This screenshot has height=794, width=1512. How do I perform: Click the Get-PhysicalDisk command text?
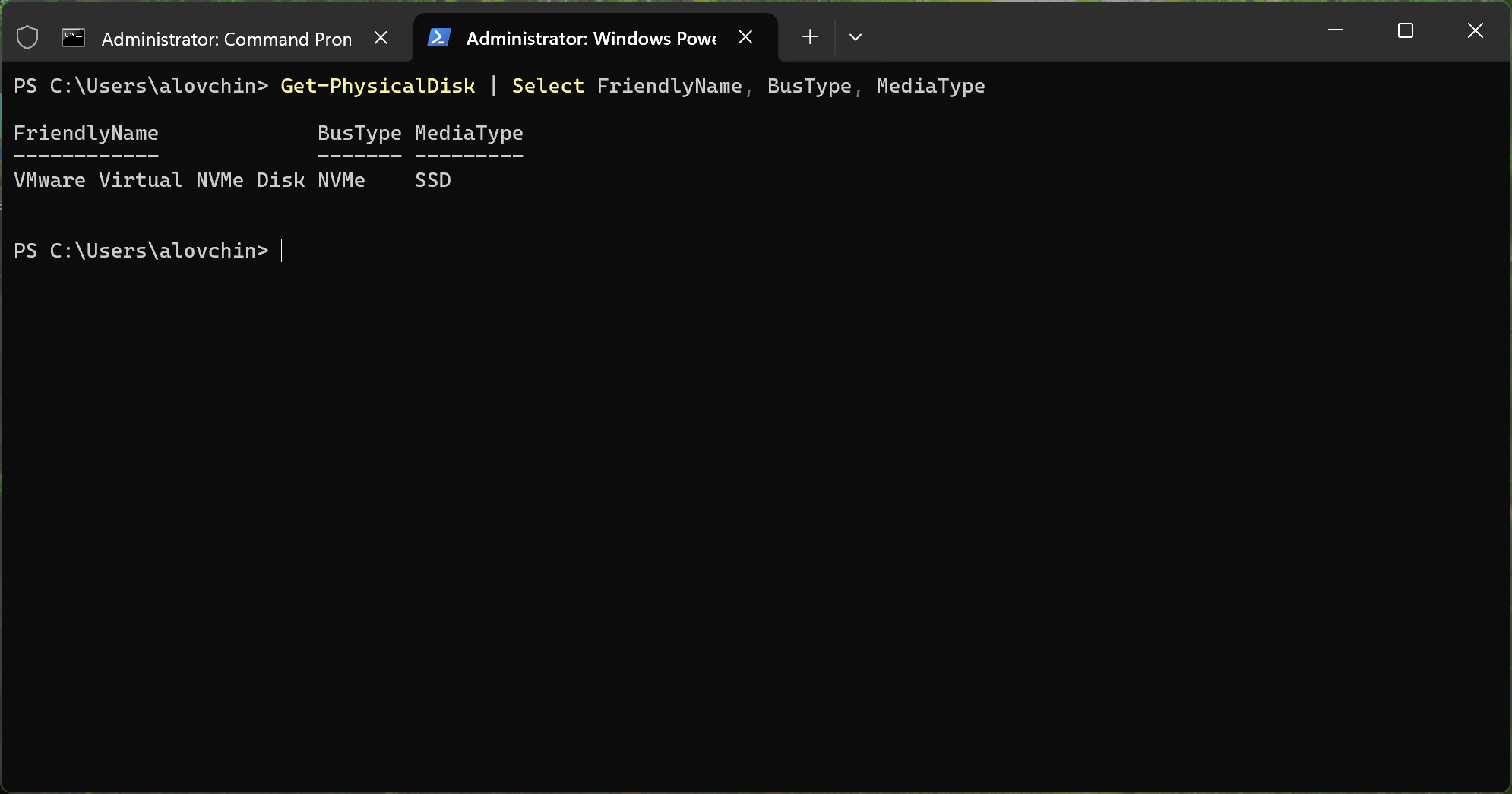tap(378, 86)
